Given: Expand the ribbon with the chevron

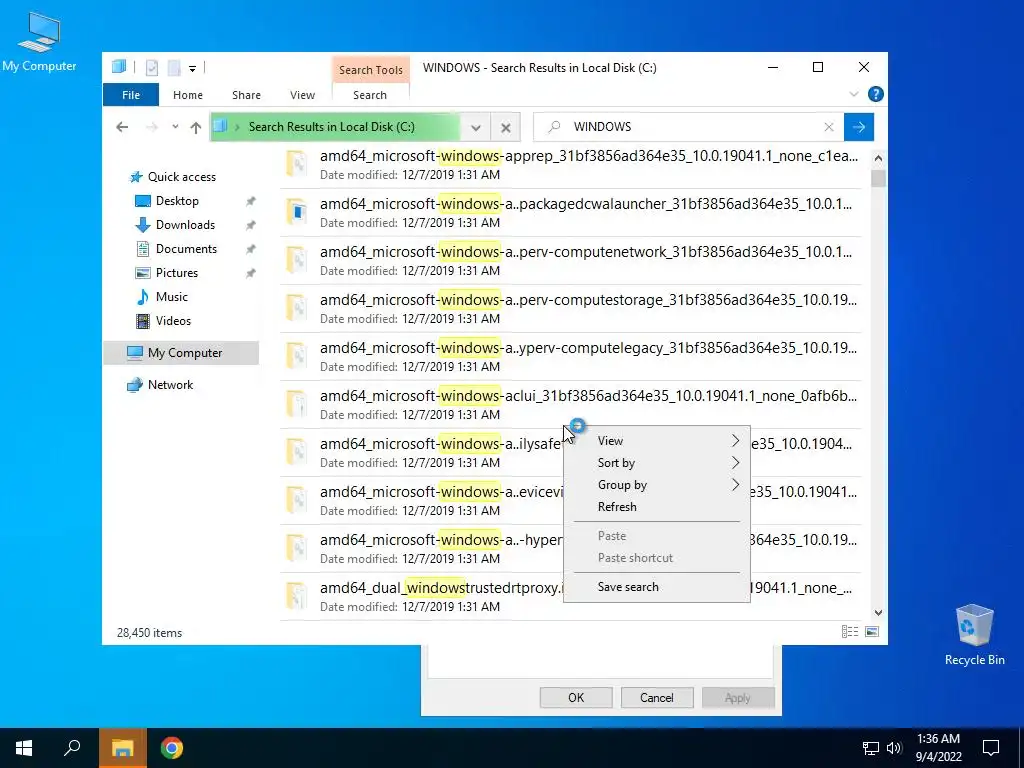Looking at the screenshot, I should point(854,95).
